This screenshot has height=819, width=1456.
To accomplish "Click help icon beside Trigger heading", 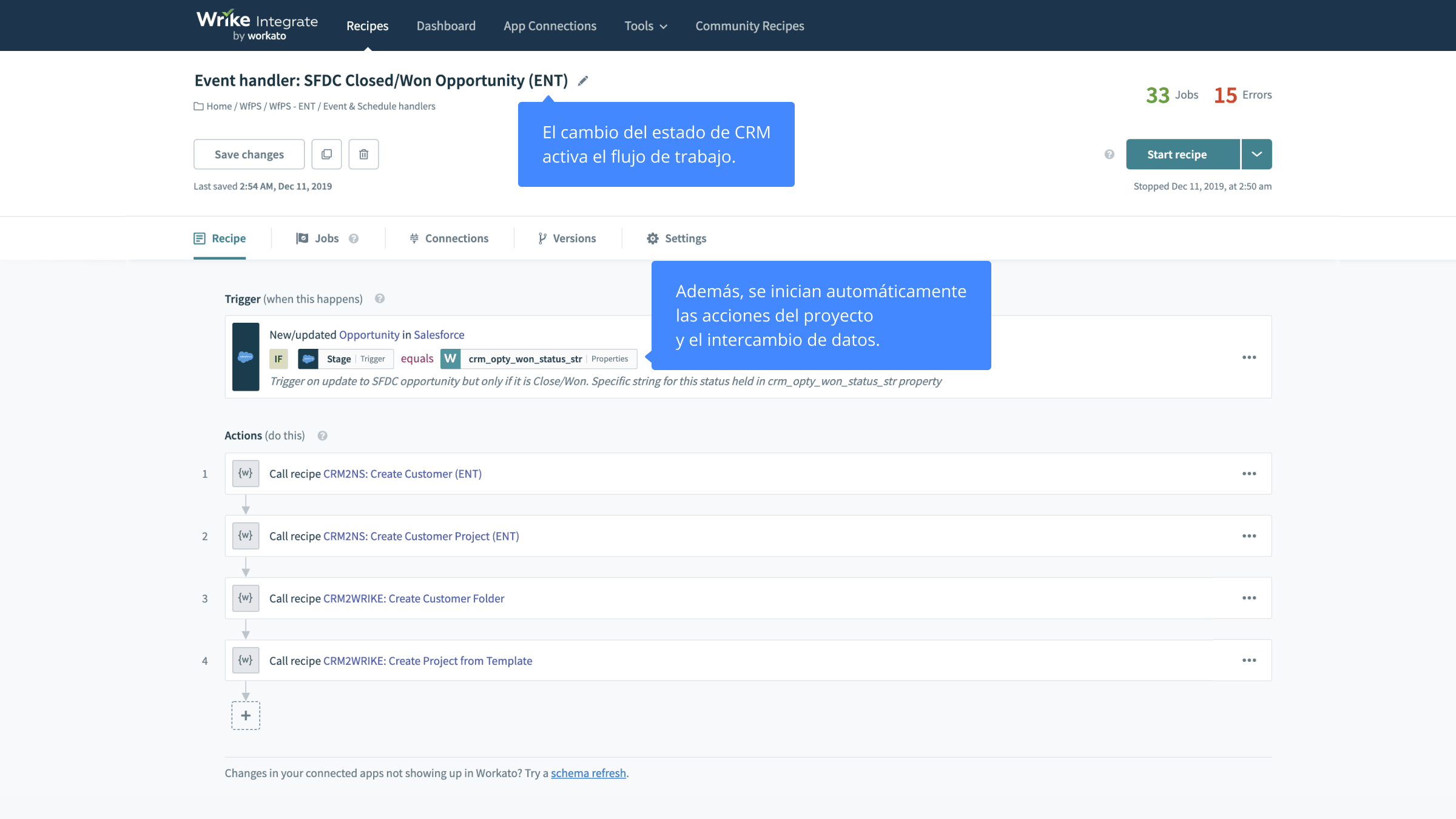I will (380, 298).
